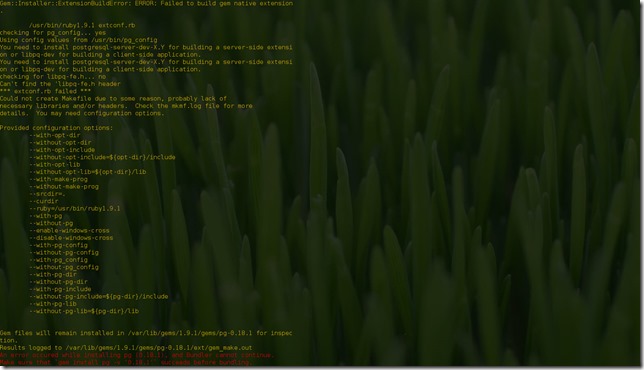Select red 'Make sure that gem install pg' line
This screenshot has width=644, height=370.
126,363
